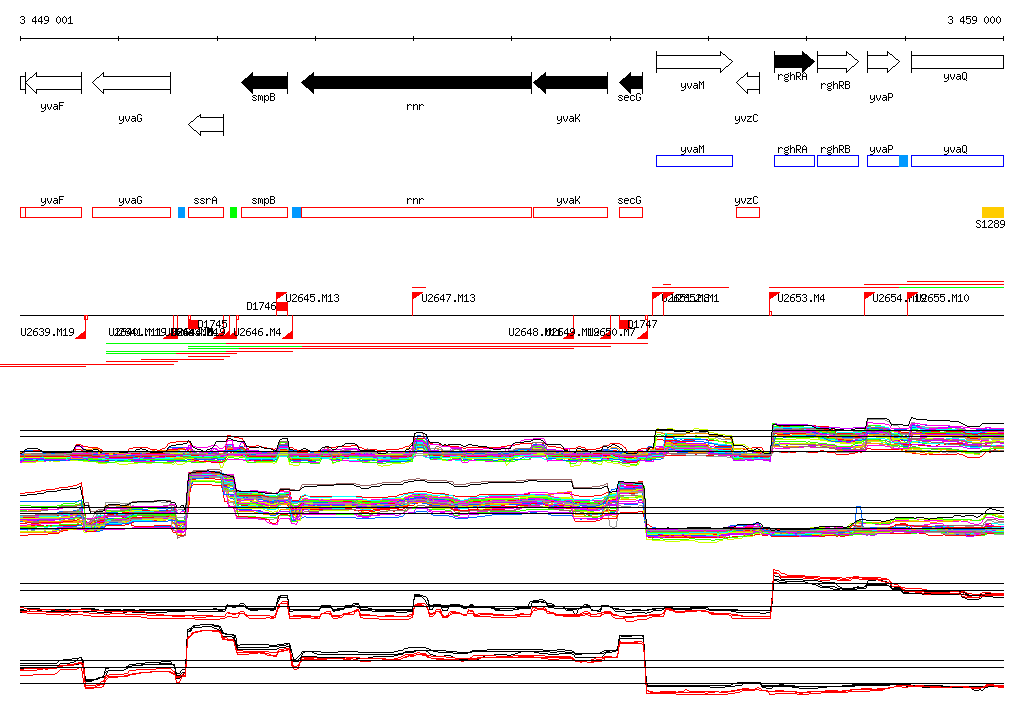Select the D1745 red marker
This screenshot has width=1024, height=714.
point(193,323)
